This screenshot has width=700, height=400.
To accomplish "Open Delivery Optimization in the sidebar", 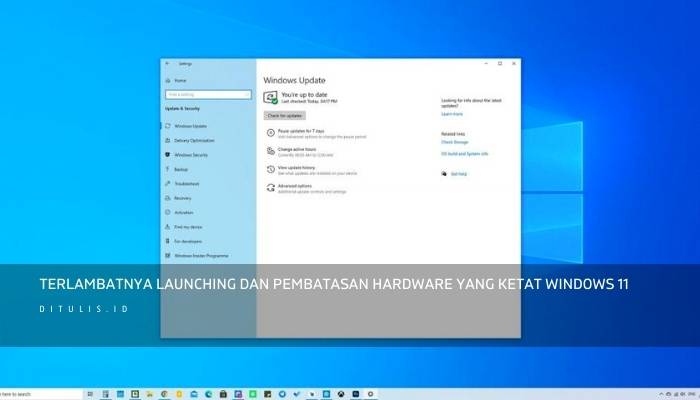I will tap(190, 140).
